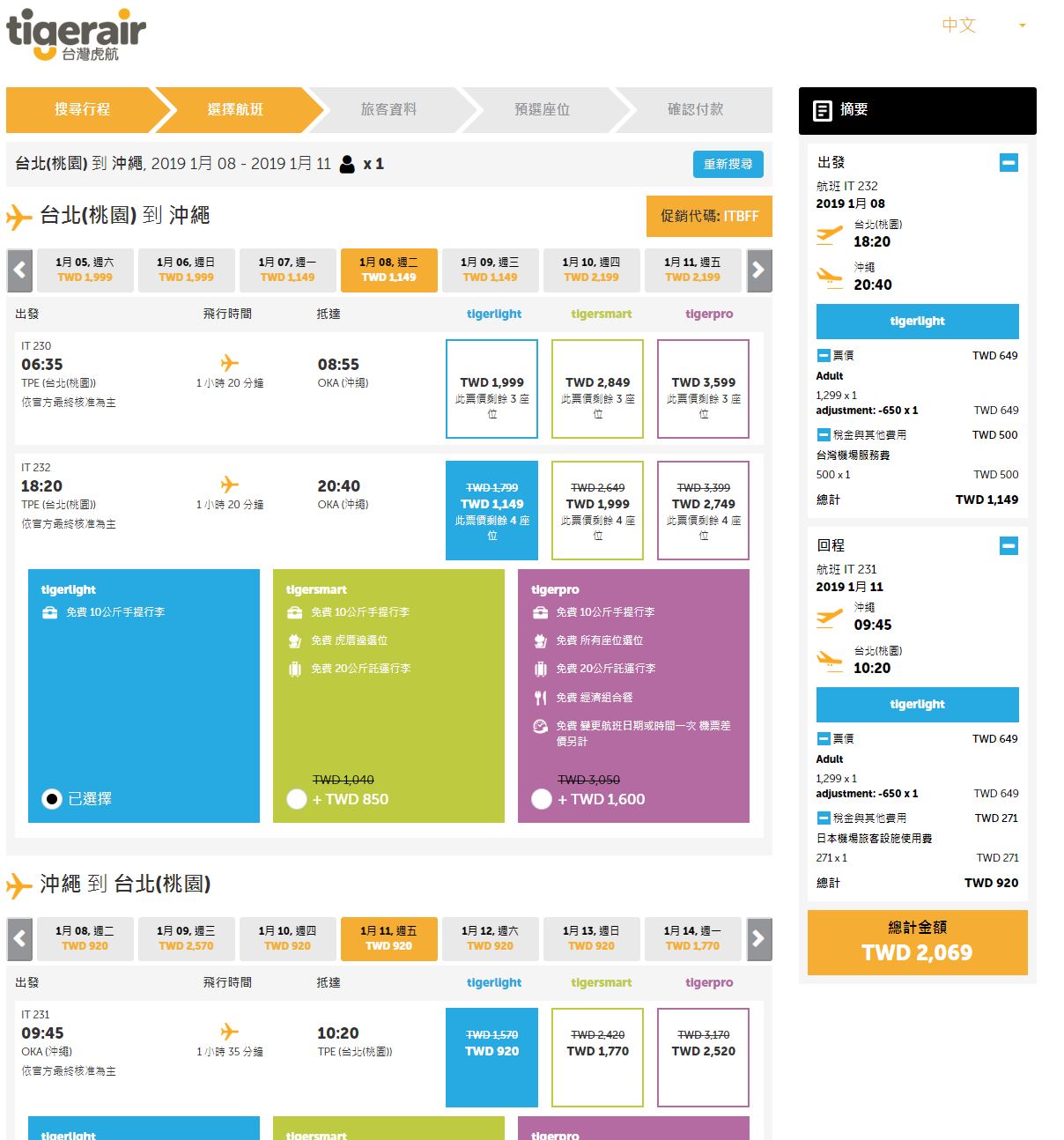Click the plane icon of flight IT 231
Viewport: 1064px width, 1140px height.
[230, 1032]
